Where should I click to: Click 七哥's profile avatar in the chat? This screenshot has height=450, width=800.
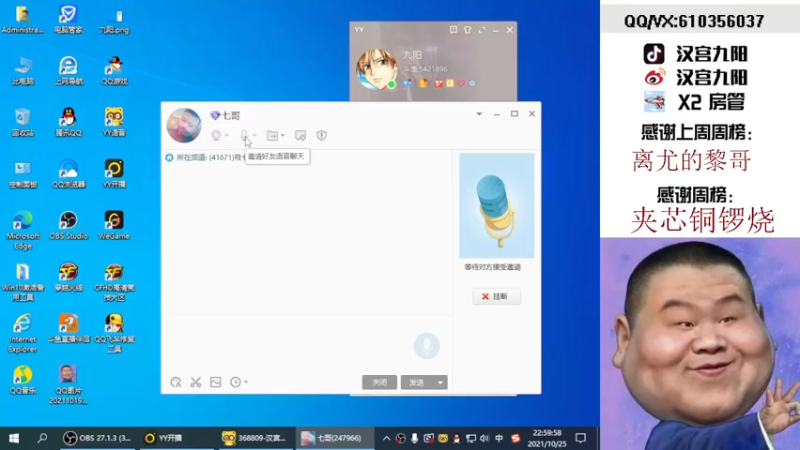tap(184, 125)
